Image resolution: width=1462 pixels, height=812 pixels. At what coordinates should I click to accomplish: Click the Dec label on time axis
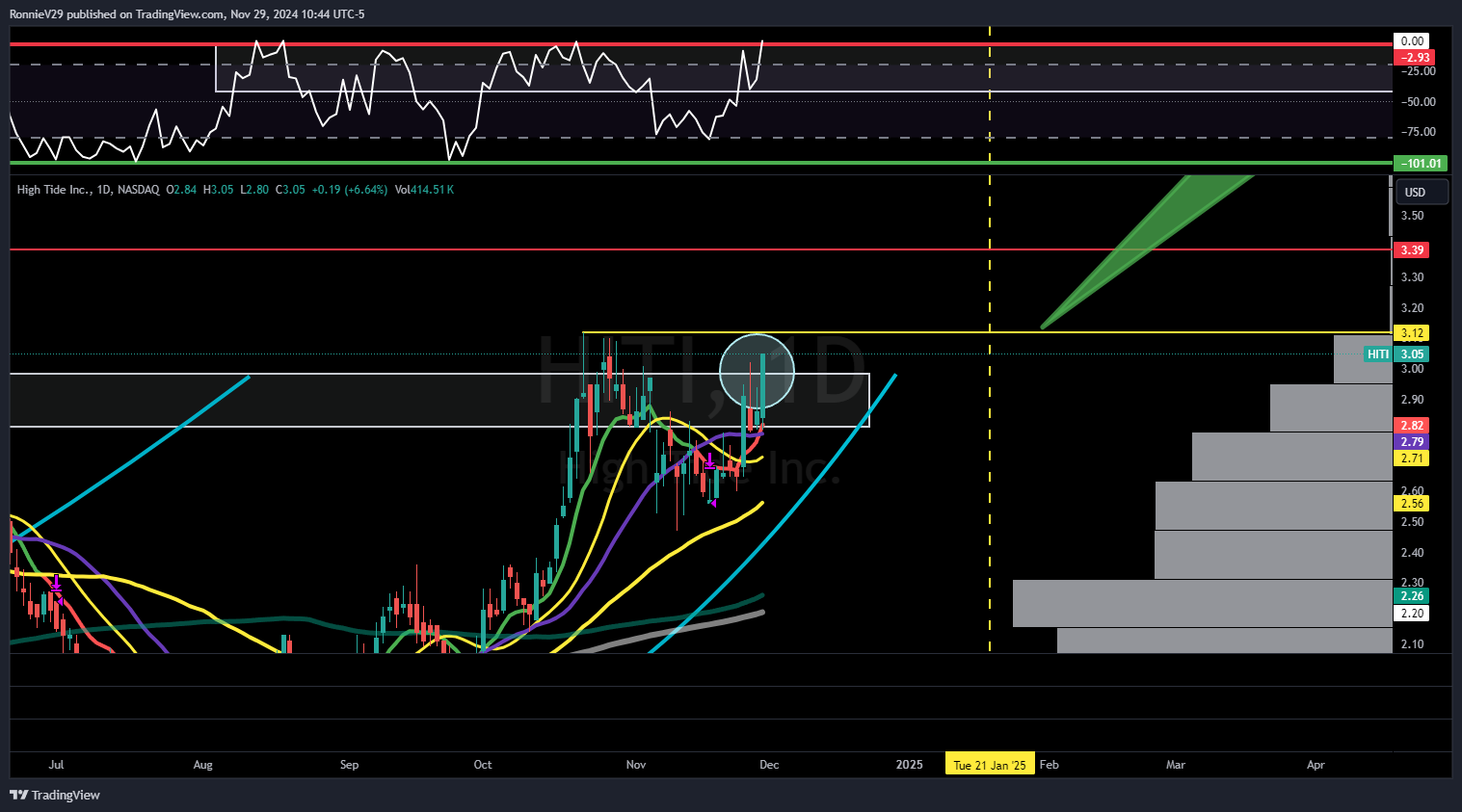769,765
